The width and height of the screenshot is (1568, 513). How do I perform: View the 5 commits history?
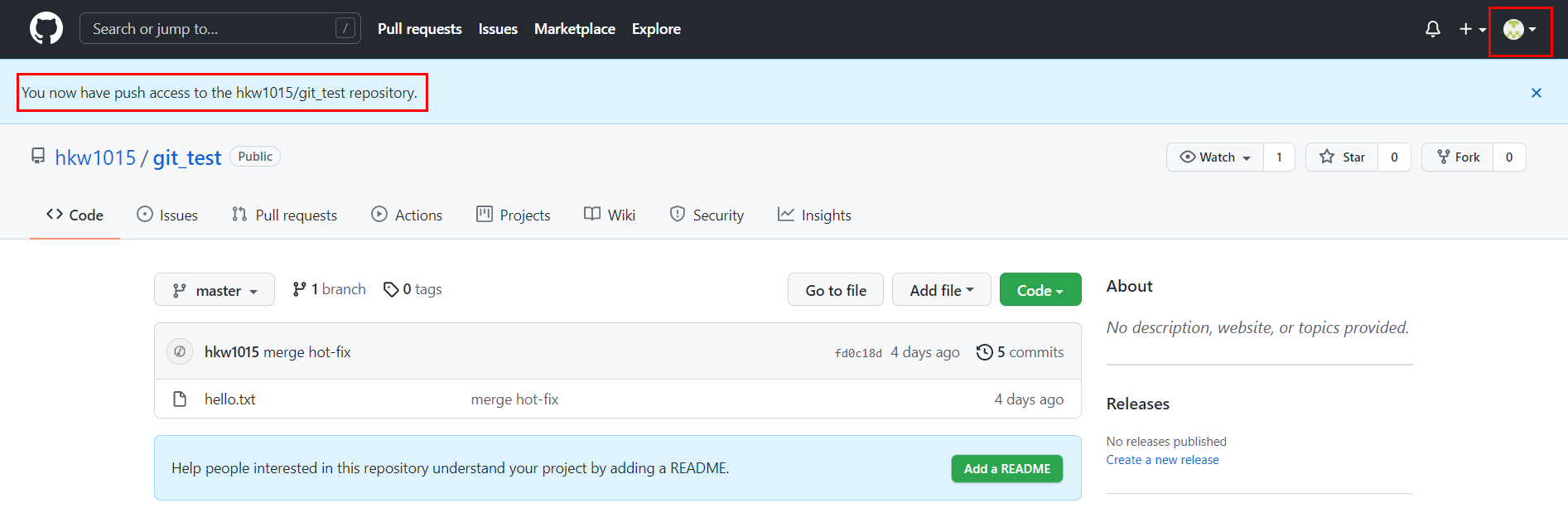[1020, 352]
